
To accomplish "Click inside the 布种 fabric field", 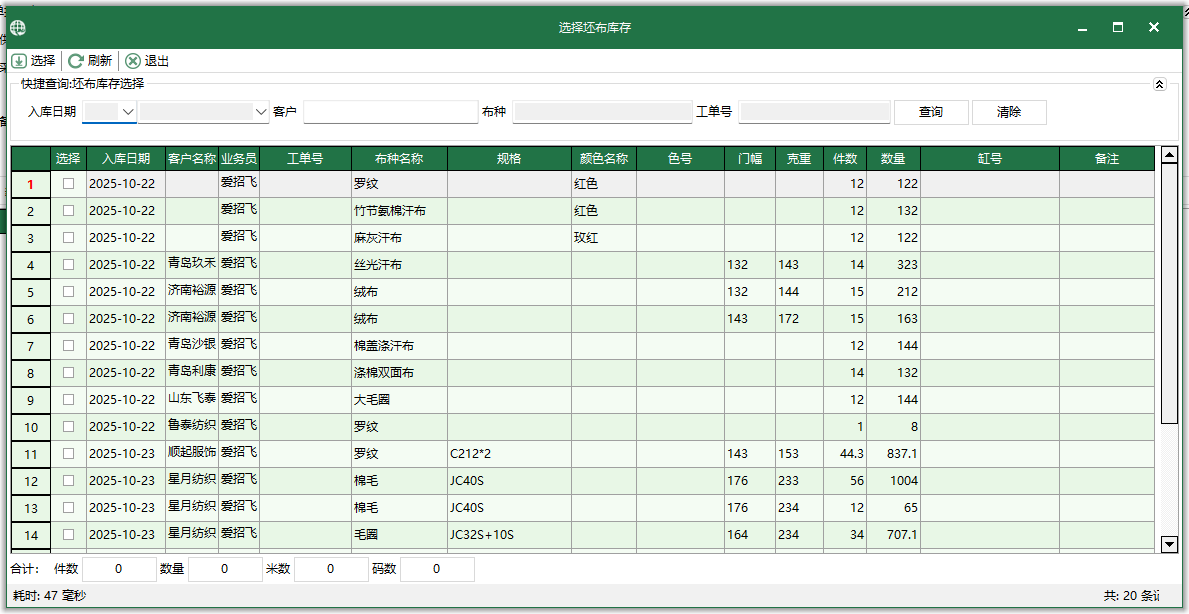I will [603, 111].
